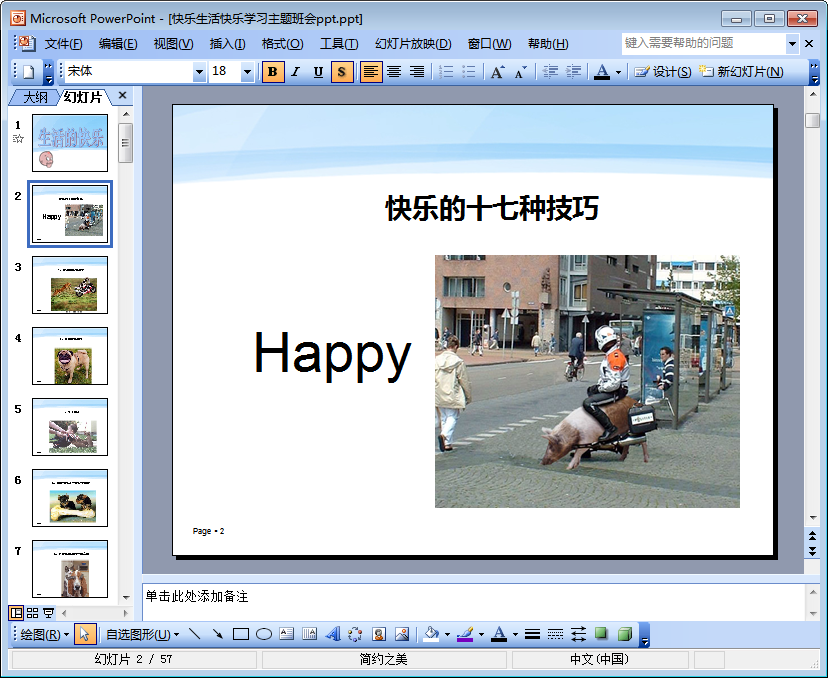Open the font size dropdown
This screenshot has height=678, width=828.
tap(247, 72)
